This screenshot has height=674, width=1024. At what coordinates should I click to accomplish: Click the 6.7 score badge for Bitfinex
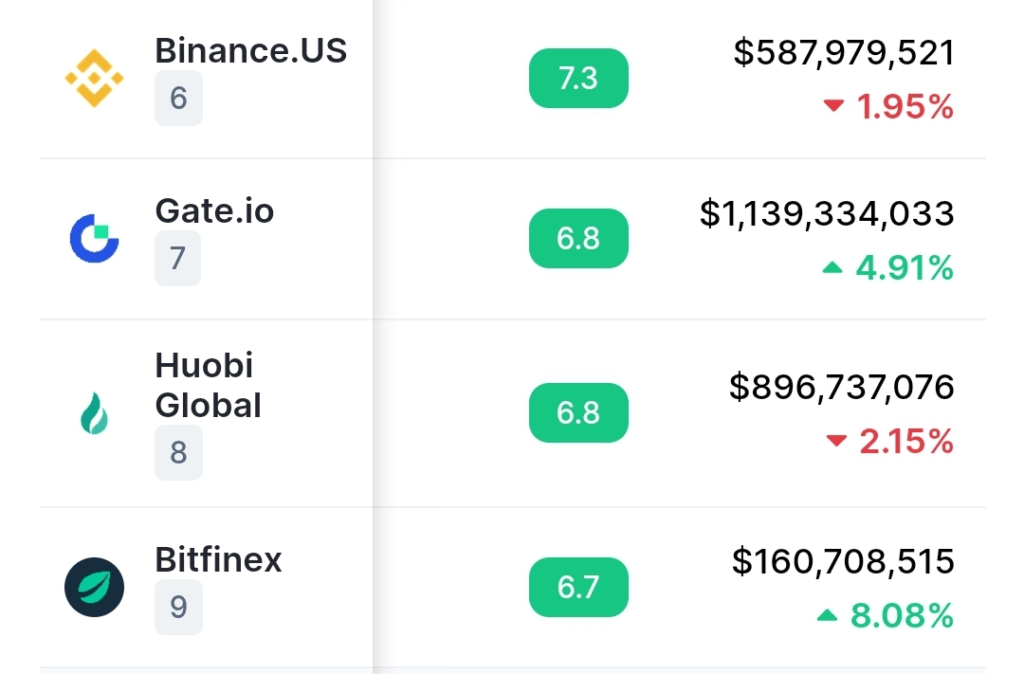(x=579, y=587)
